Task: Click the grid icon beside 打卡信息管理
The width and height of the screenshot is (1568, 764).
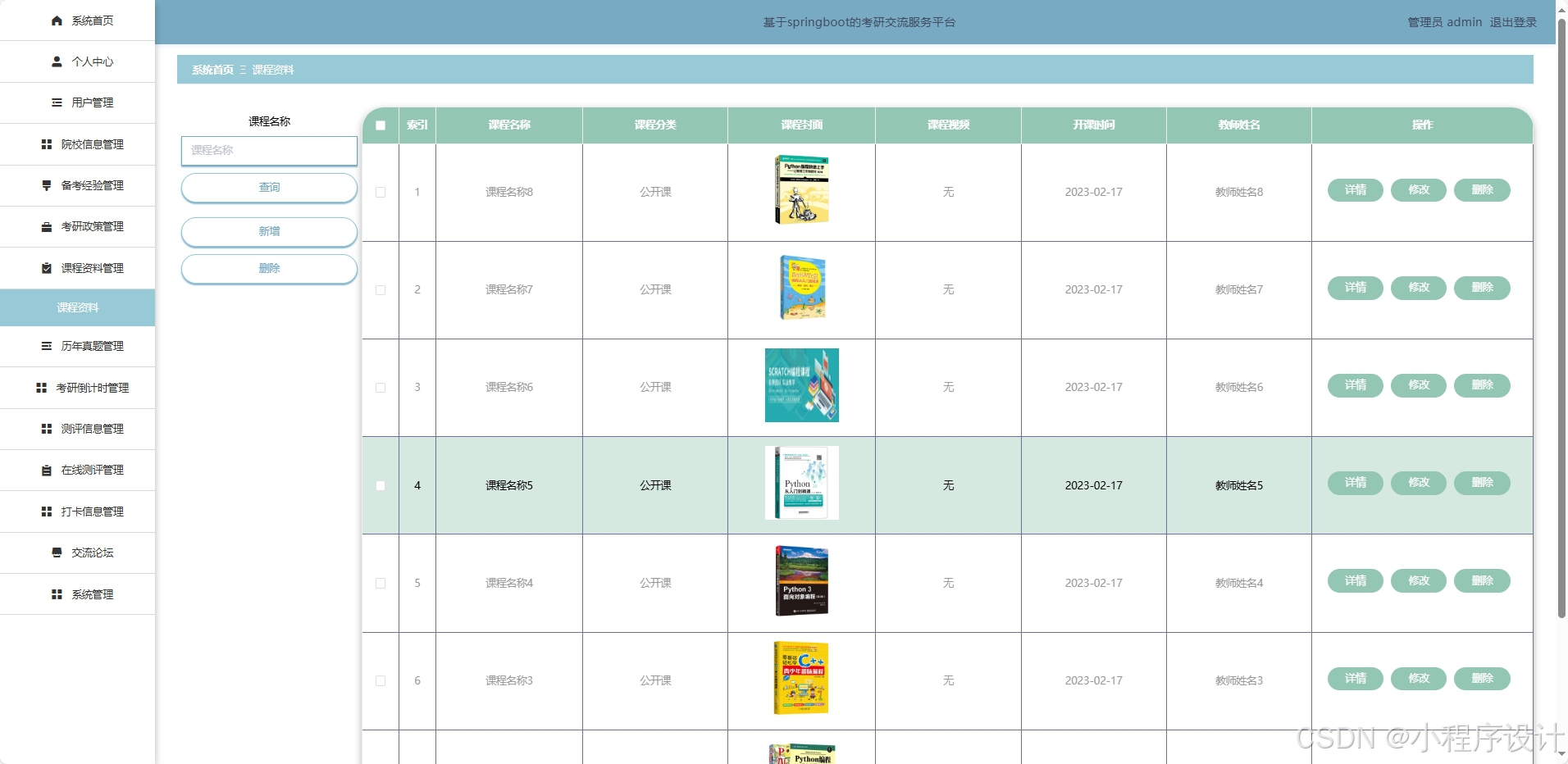Action: (x=47, y=512)
